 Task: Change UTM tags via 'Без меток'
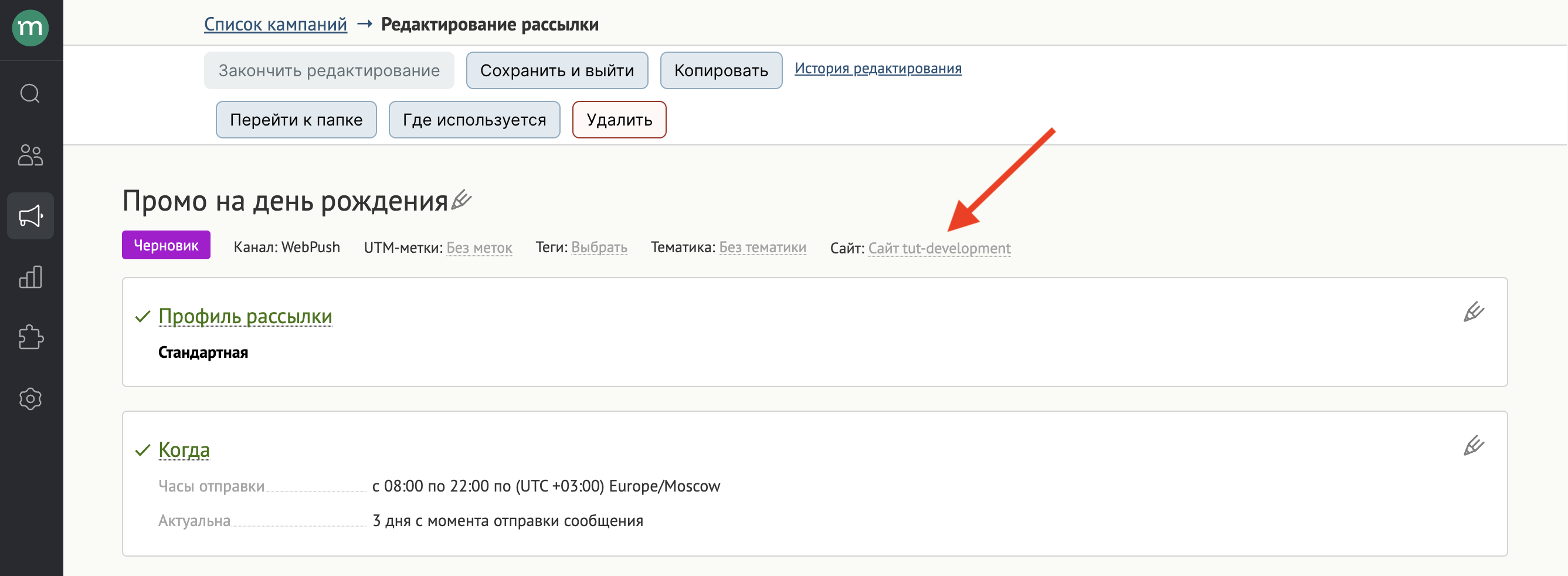pos(479,248)
